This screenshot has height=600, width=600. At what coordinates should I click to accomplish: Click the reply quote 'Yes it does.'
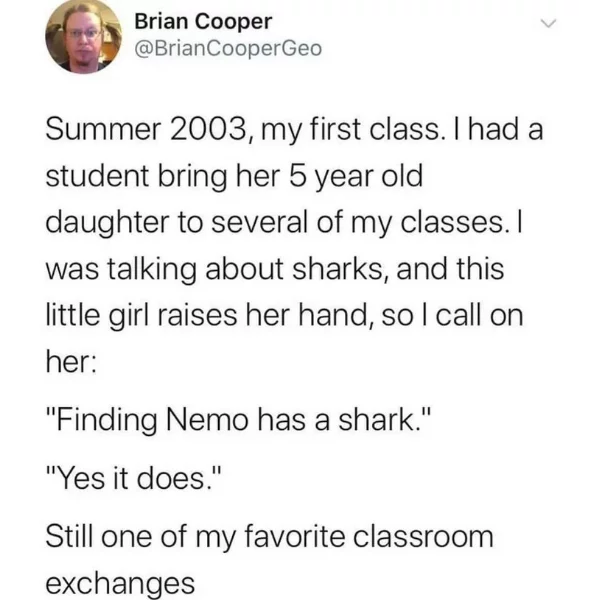pos(134,479)
